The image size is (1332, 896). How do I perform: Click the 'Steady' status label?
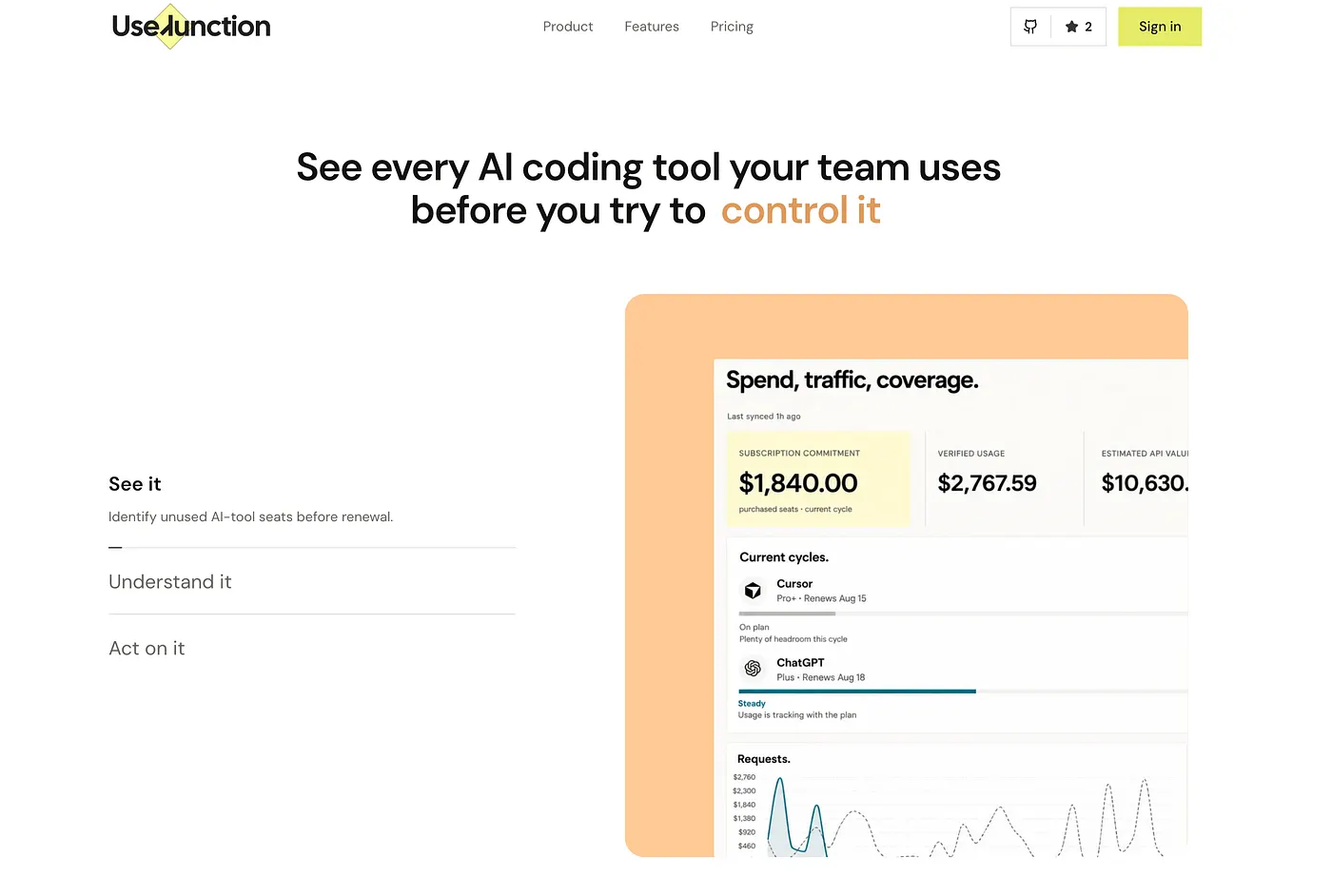[752, 704]
